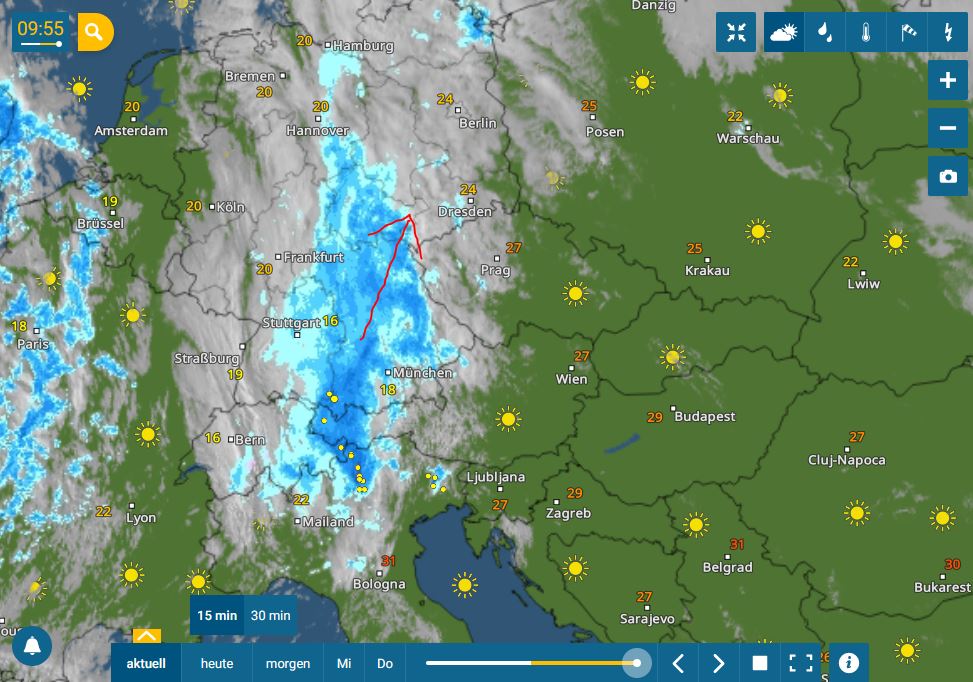Switch to the precipitation raindrops layer
Viewport: 973px width, 682px height.
point(825,32)
